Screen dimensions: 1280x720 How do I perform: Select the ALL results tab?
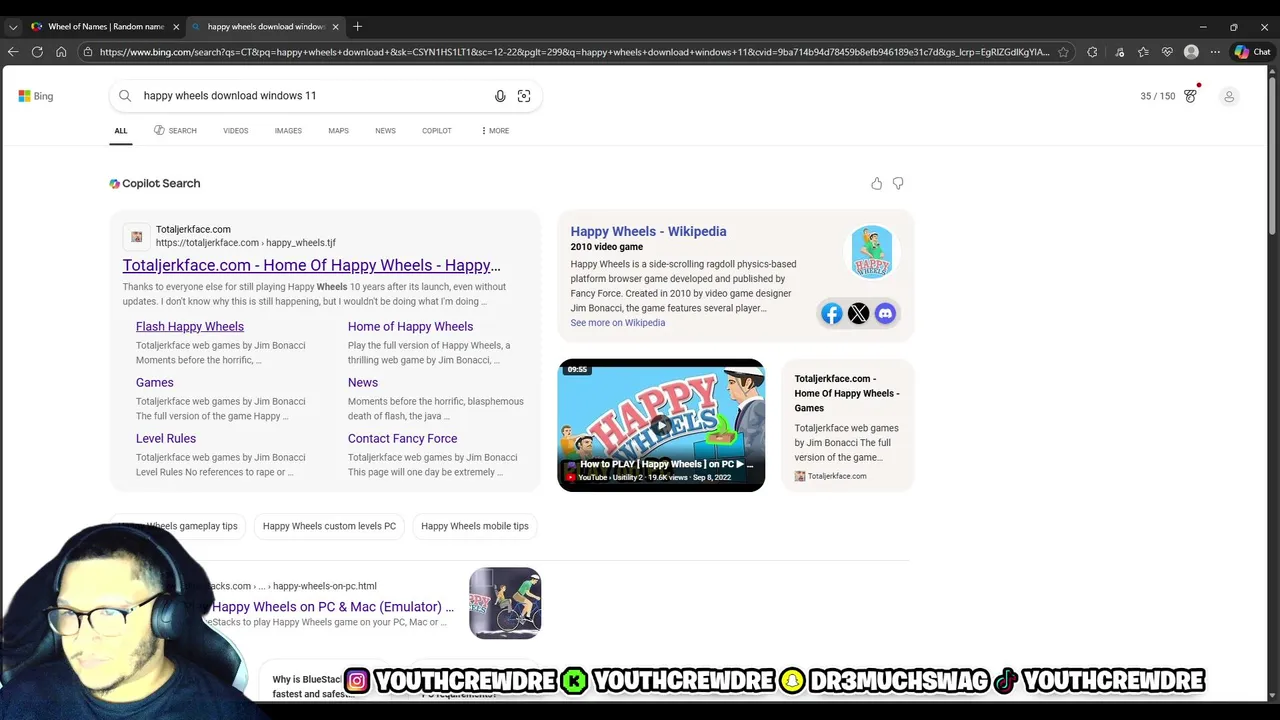coord(121,131)
